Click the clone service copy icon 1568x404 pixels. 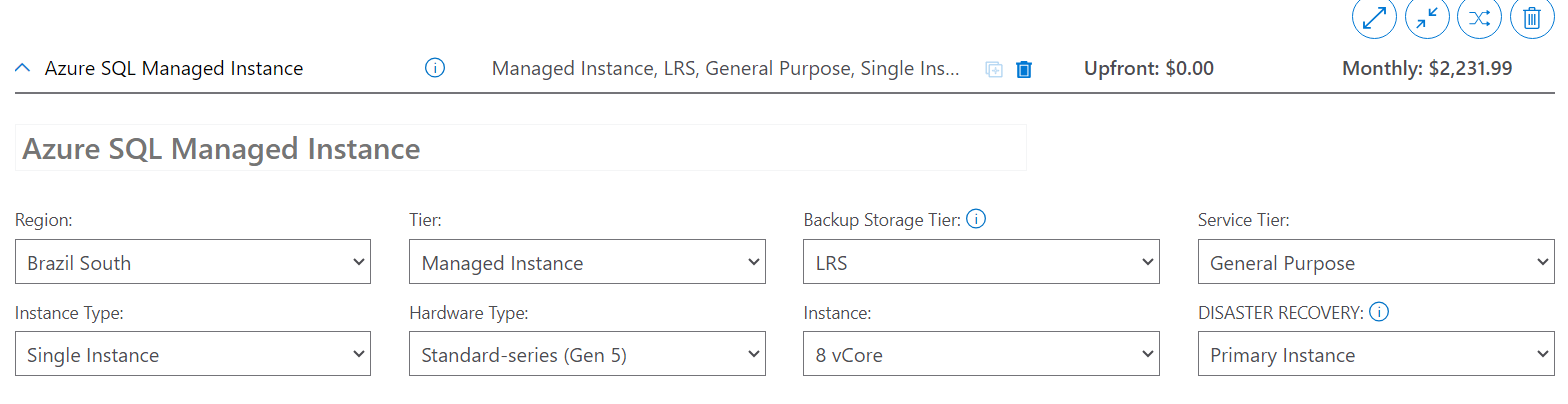(994, 69)
